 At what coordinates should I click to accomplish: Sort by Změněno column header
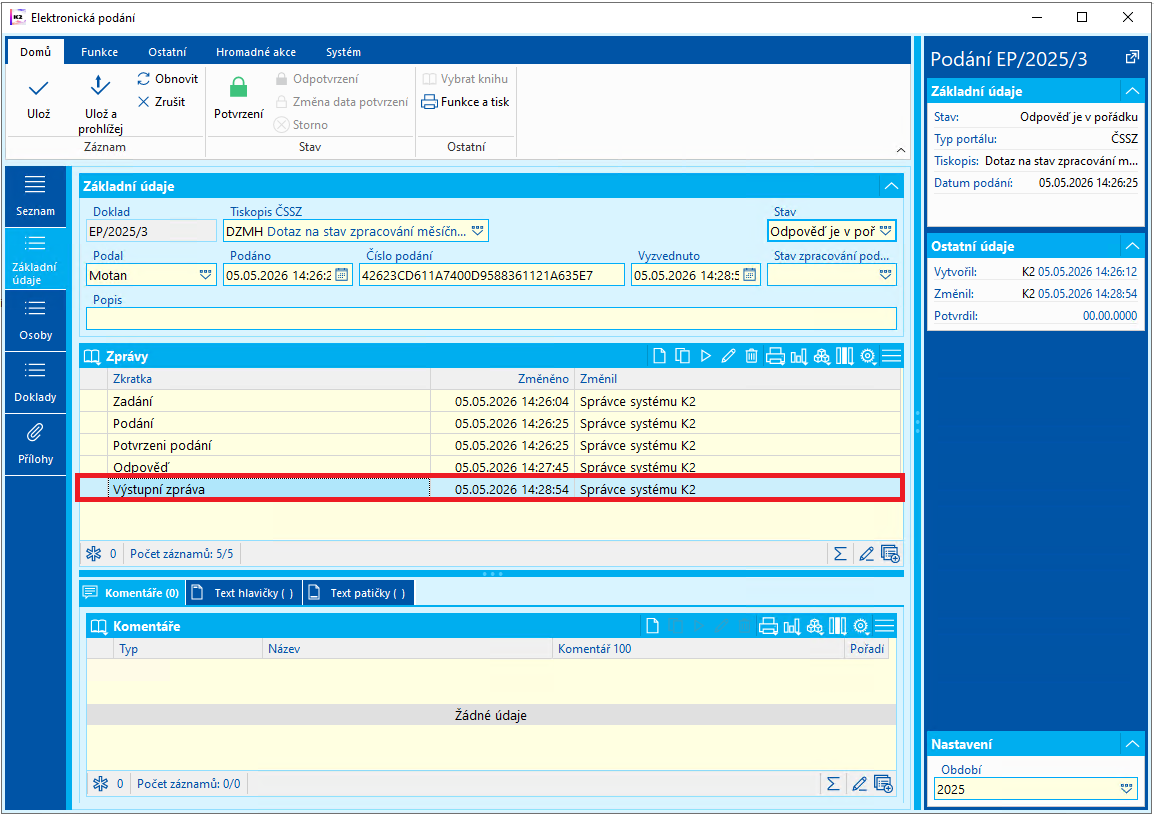pos(502,379)
